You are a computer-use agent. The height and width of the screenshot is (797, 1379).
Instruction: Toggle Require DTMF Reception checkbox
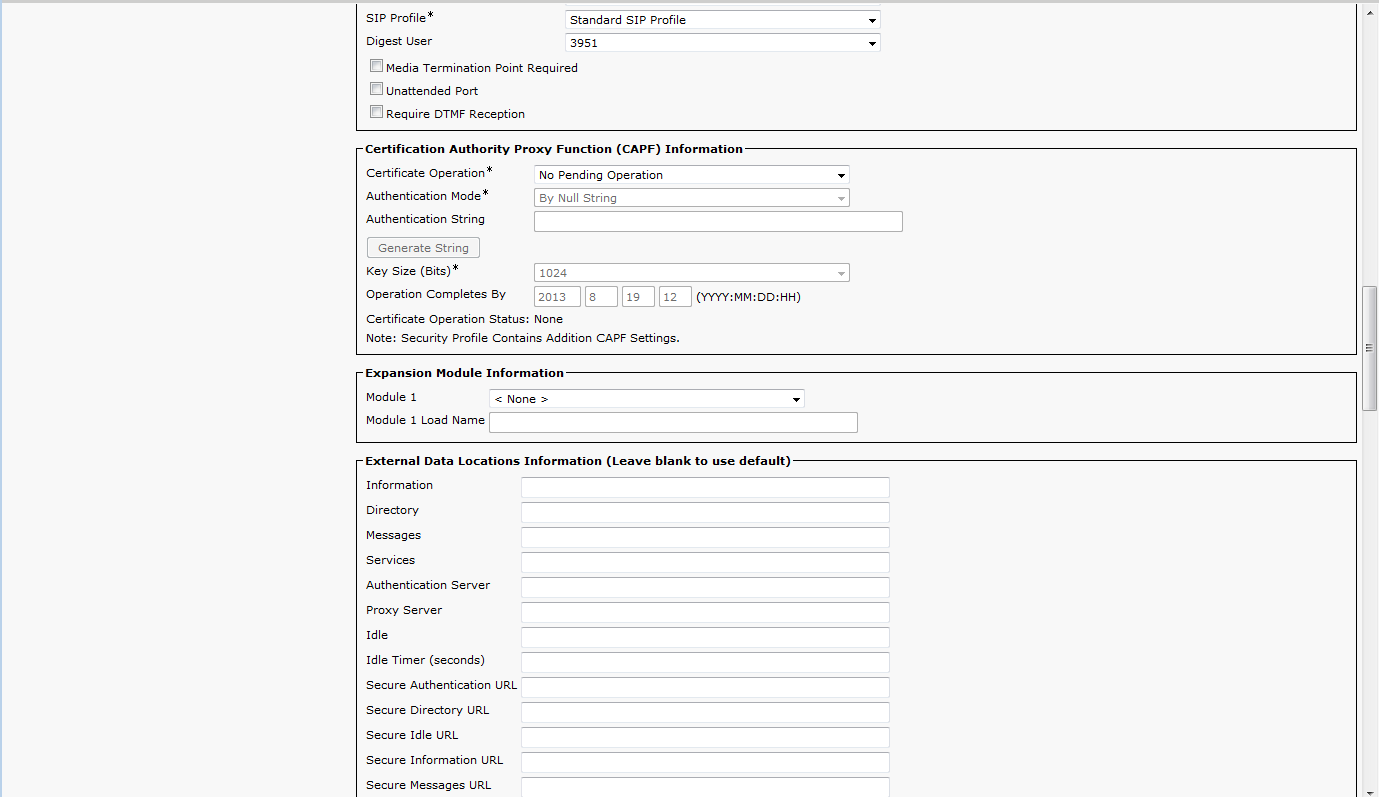(x=377, y=112)
